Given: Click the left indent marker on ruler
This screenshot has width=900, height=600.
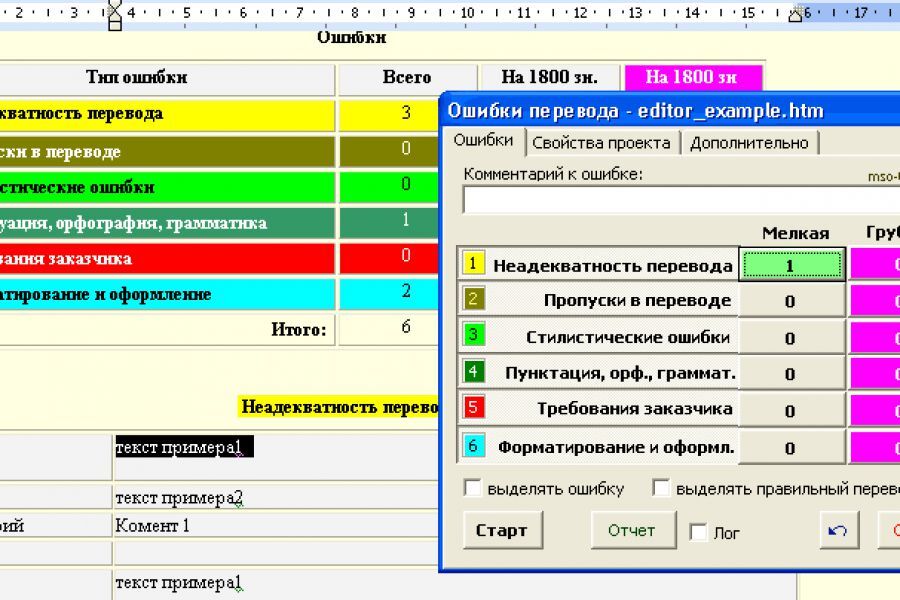Looking at the screenshot, I should point(115,15).
